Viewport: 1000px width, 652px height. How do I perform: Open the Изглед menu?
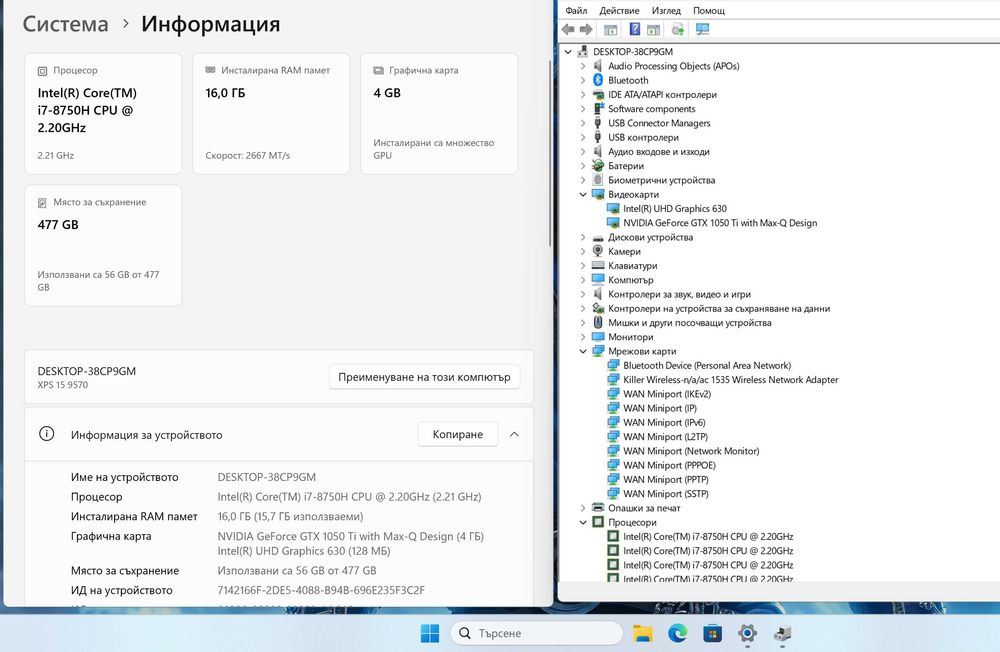[x=666, y=10]
